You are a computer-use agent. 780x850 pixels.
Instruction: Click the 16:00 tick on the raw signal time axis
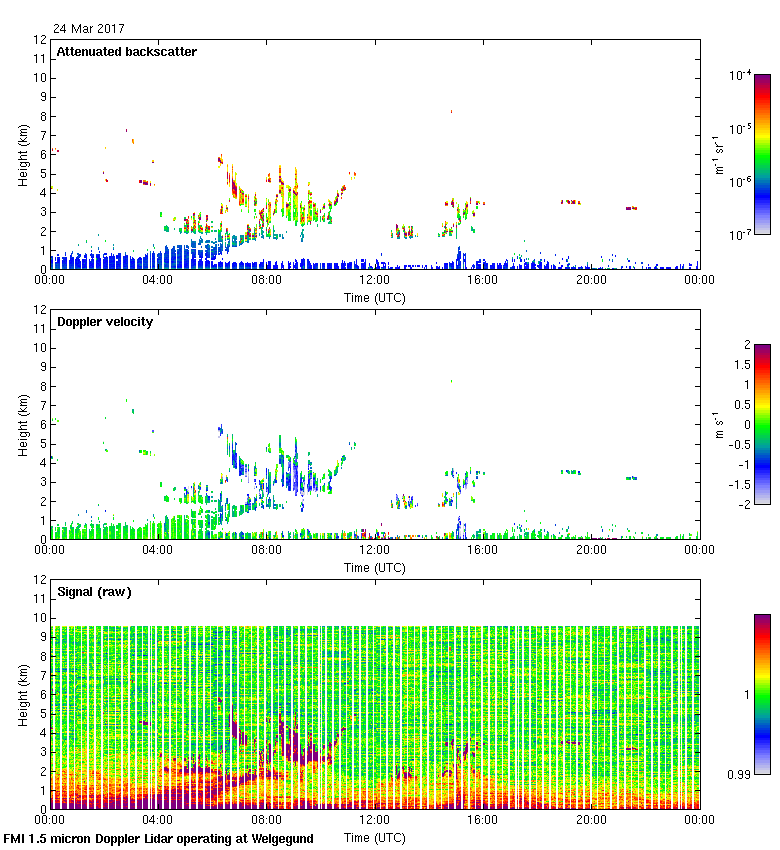tap(482, 821)
